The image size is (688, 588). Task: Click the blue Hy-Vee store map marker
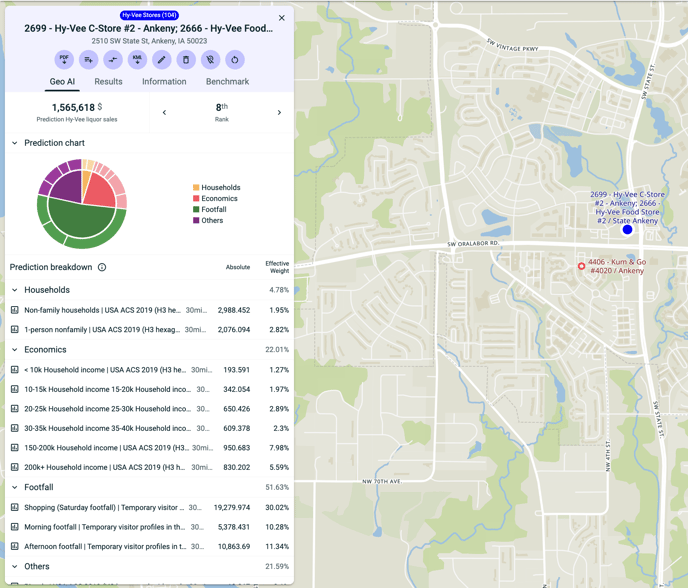(627, 229)
